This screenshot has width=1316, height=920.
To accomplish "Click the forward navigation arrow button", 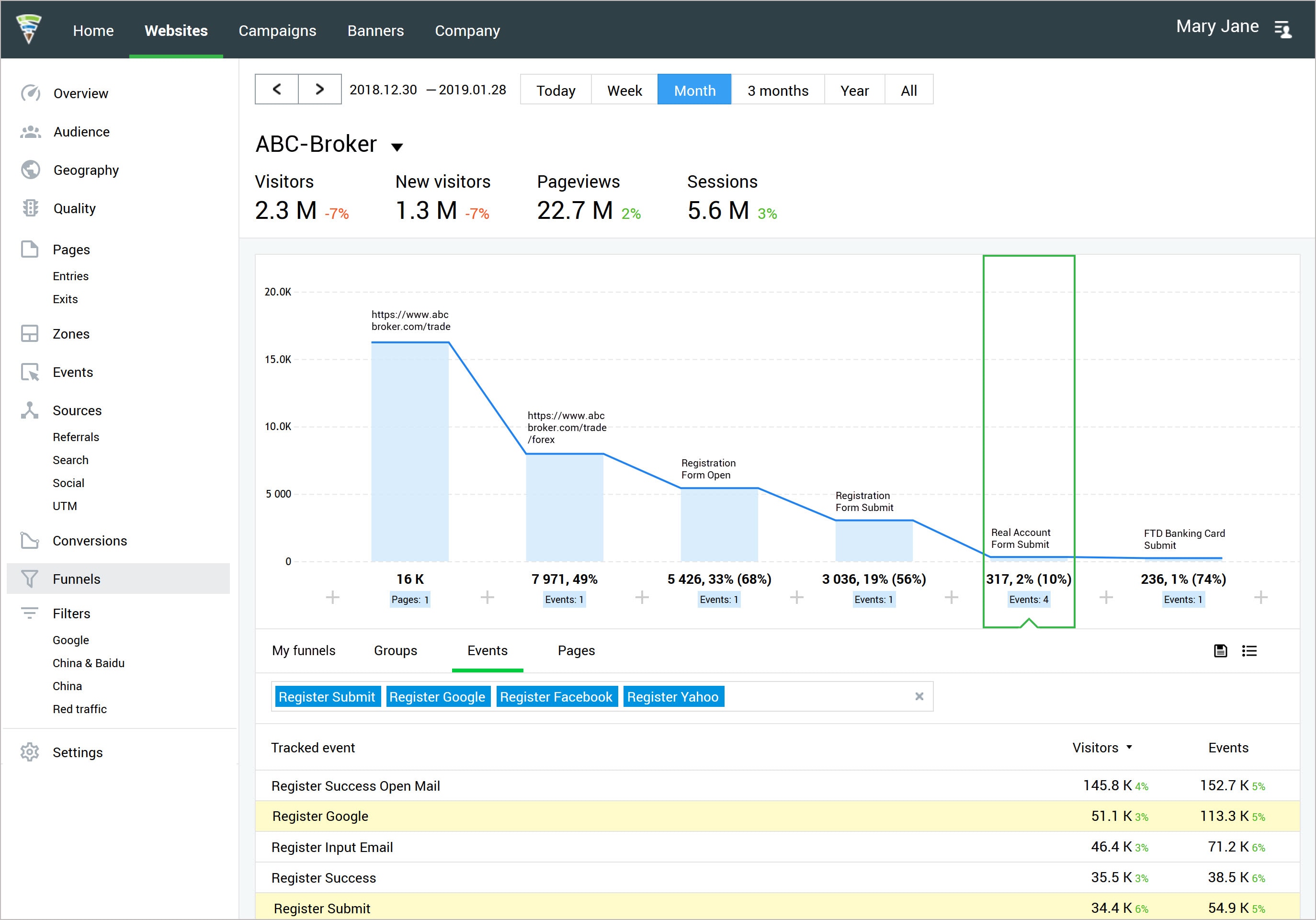I will [x=319, y=89].
